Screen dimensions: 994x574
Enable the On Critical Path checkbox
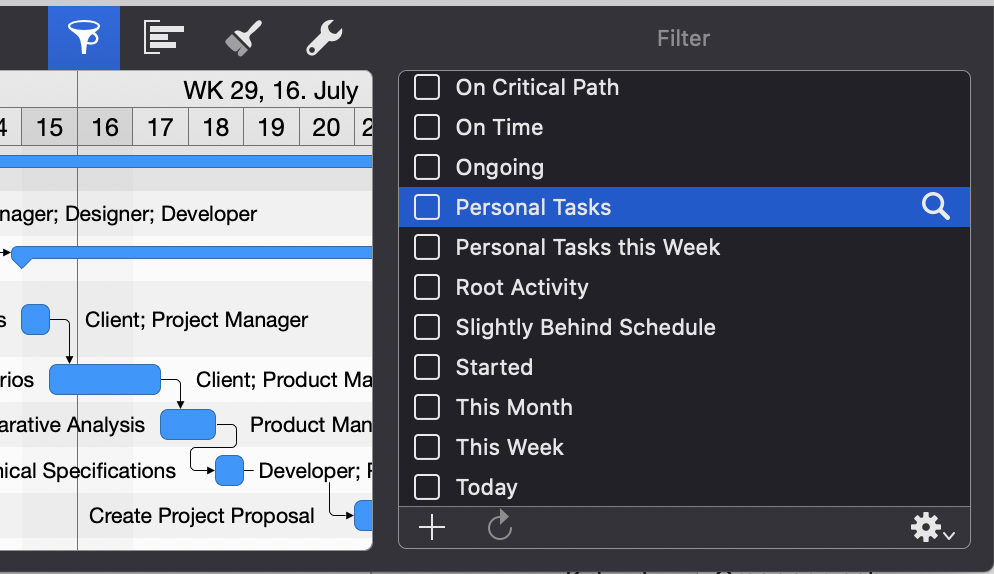tap(427, 87)
